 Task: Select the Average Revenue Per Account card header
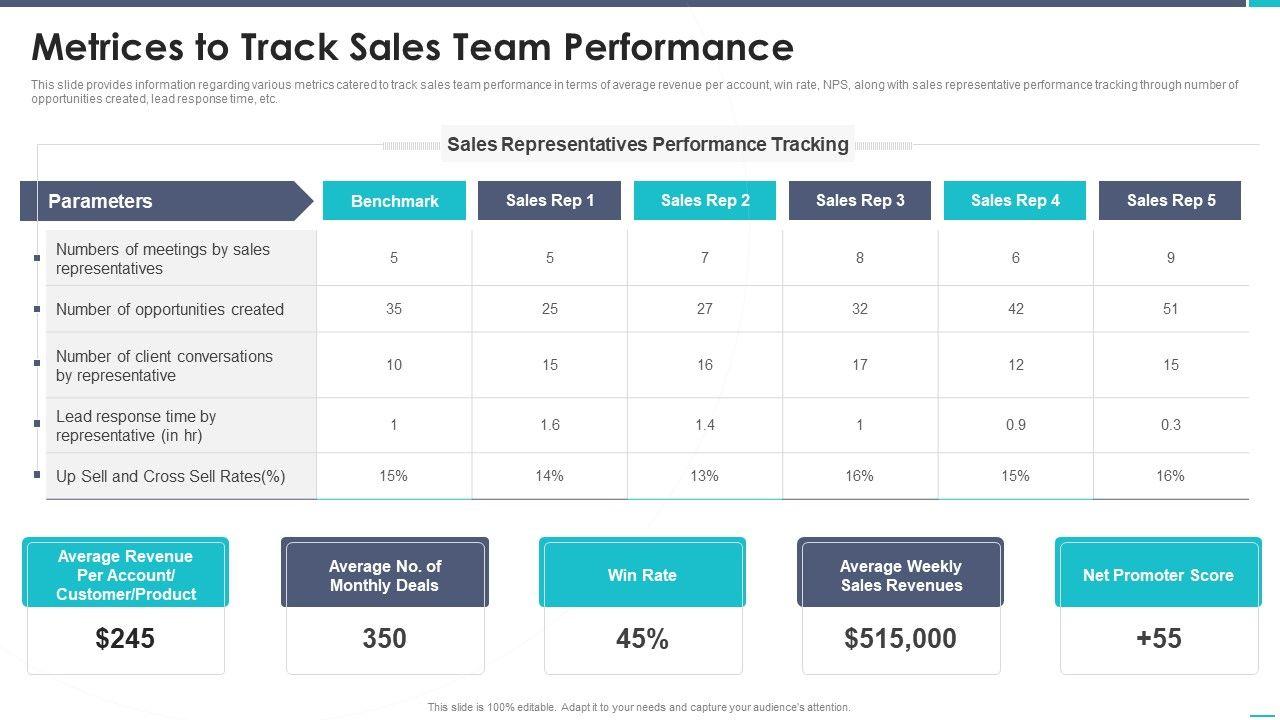tap(125, 575)
